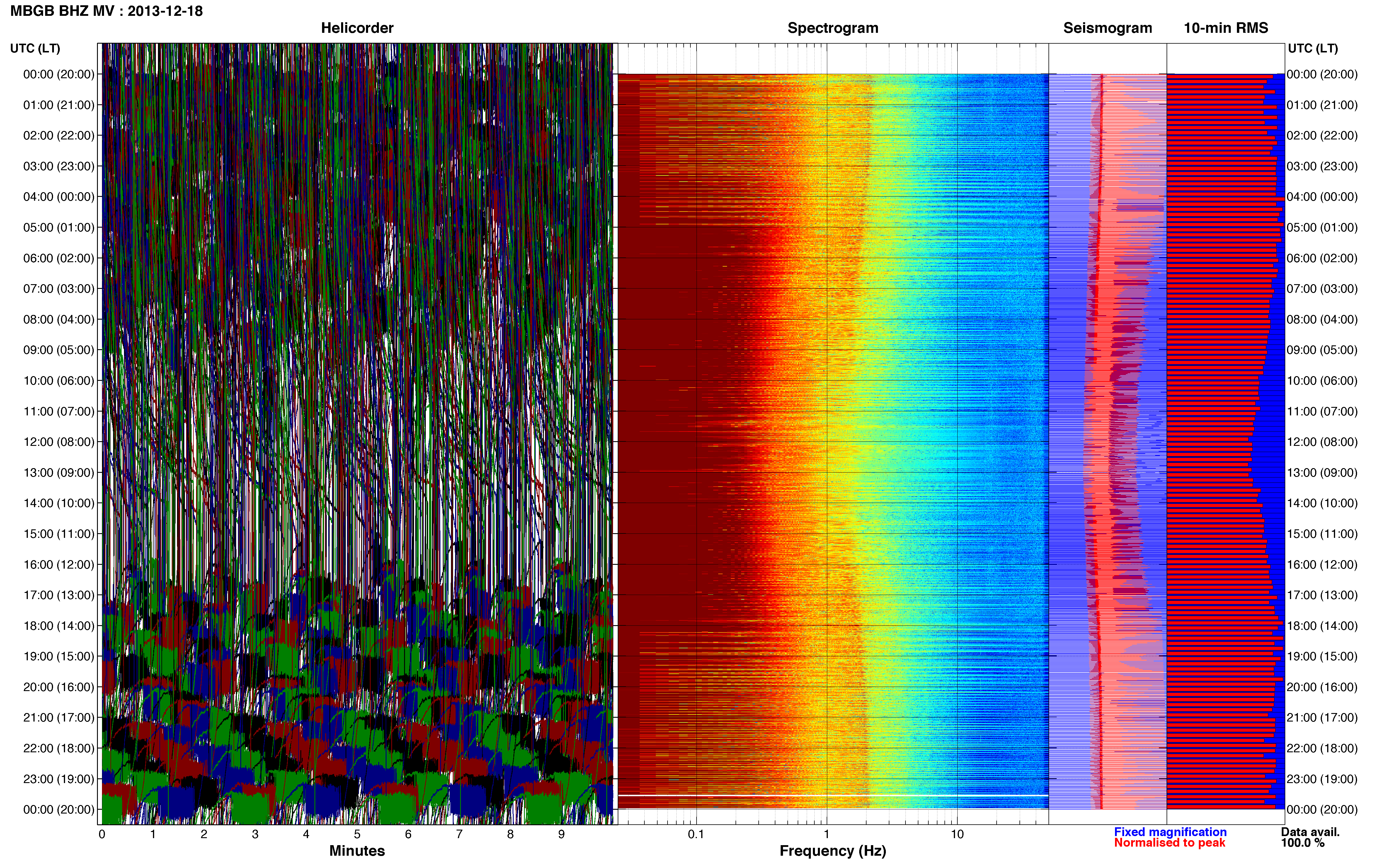Click '02:00 (22:00)' on the Helicorder time axis
Image resolution: width=1389 pixels, height=868 pixels.
click(59, 135)
